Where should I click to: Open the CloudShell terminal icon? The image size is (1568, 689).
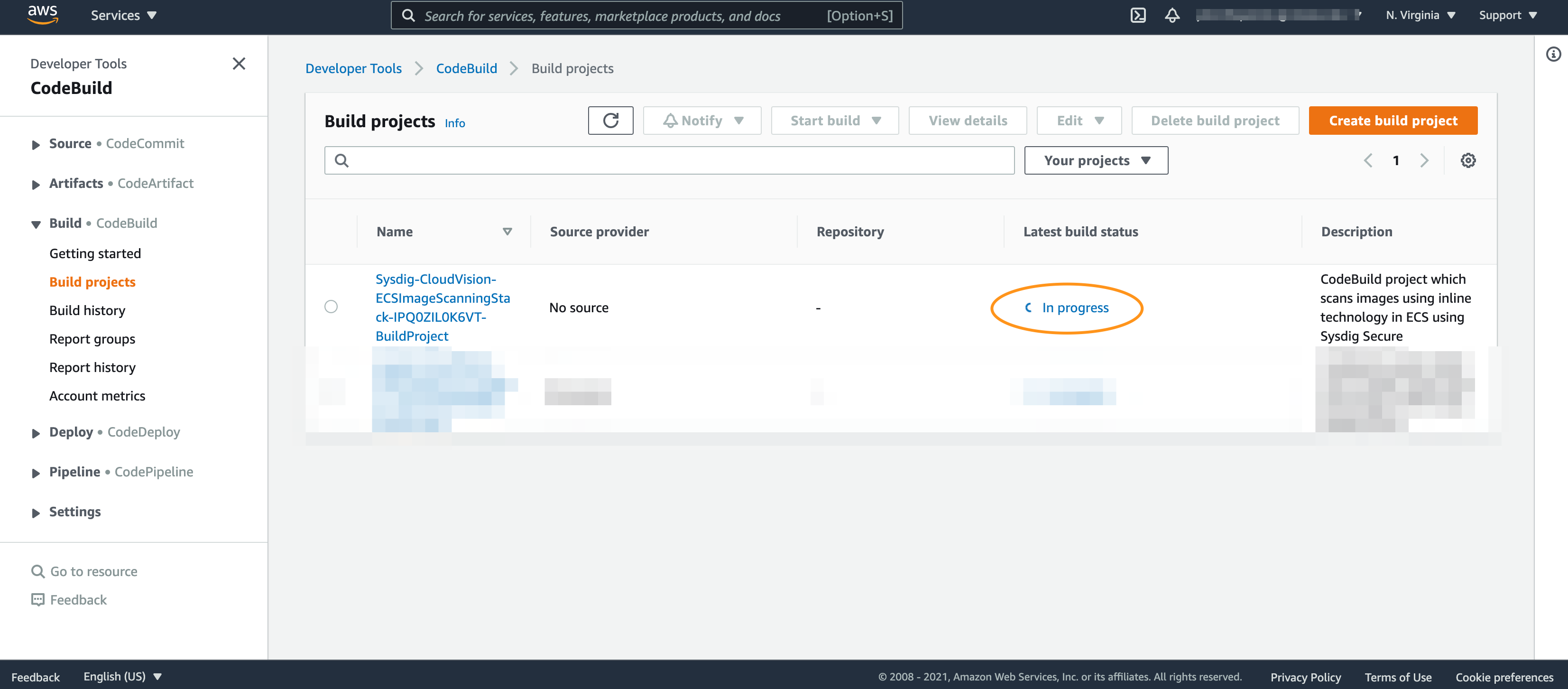1138,15
